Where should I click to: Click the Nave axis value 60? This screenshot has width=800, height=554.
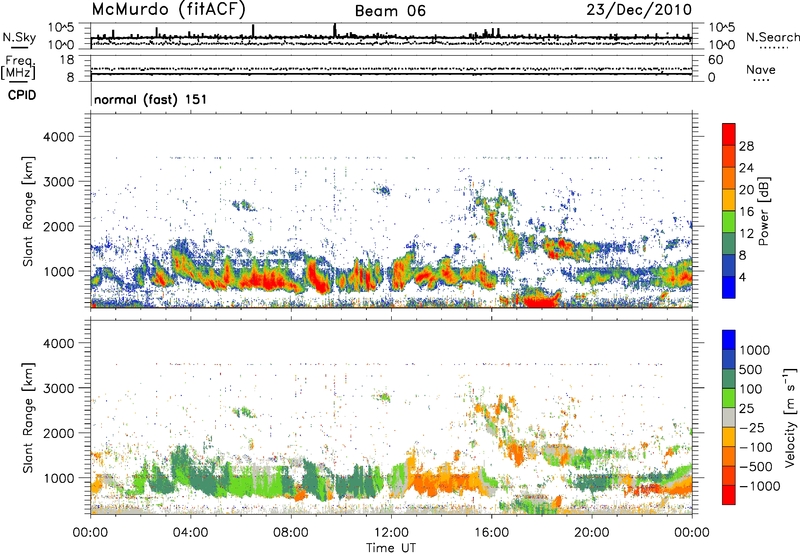tap(715, 60)
